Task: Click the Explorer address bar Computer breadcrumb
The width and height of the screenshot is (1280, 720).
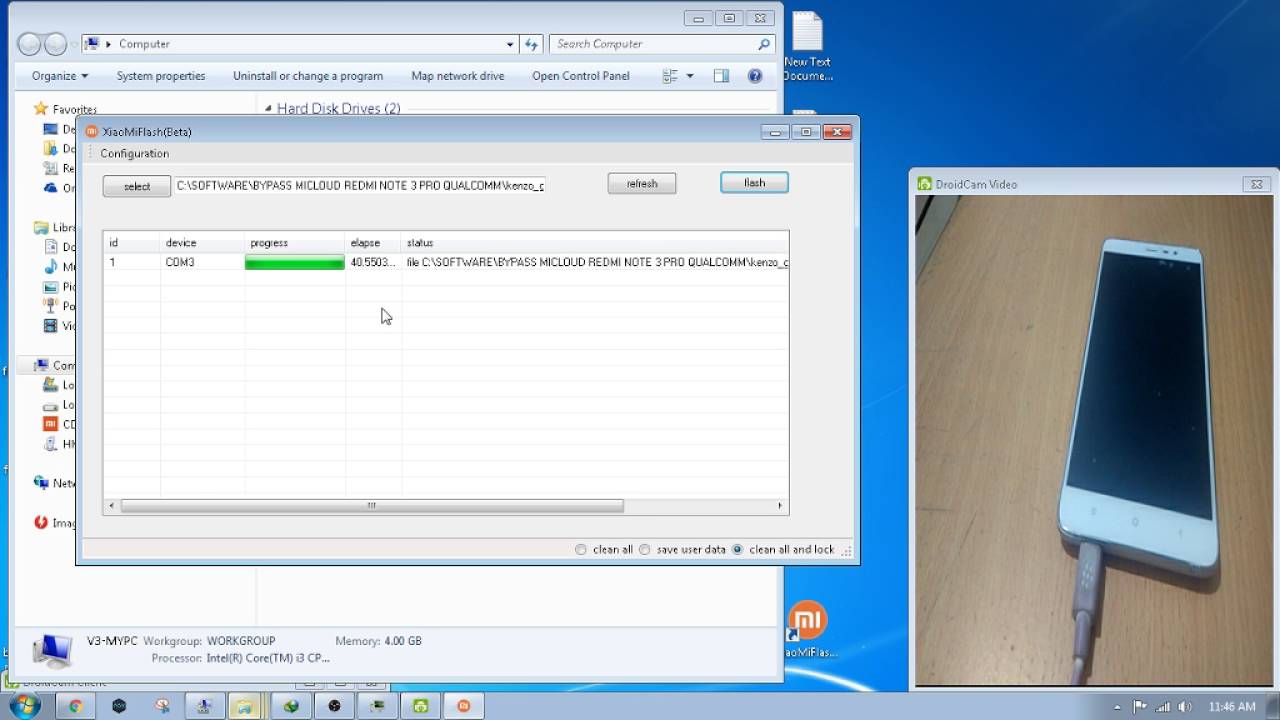Action: click(144, 44)
